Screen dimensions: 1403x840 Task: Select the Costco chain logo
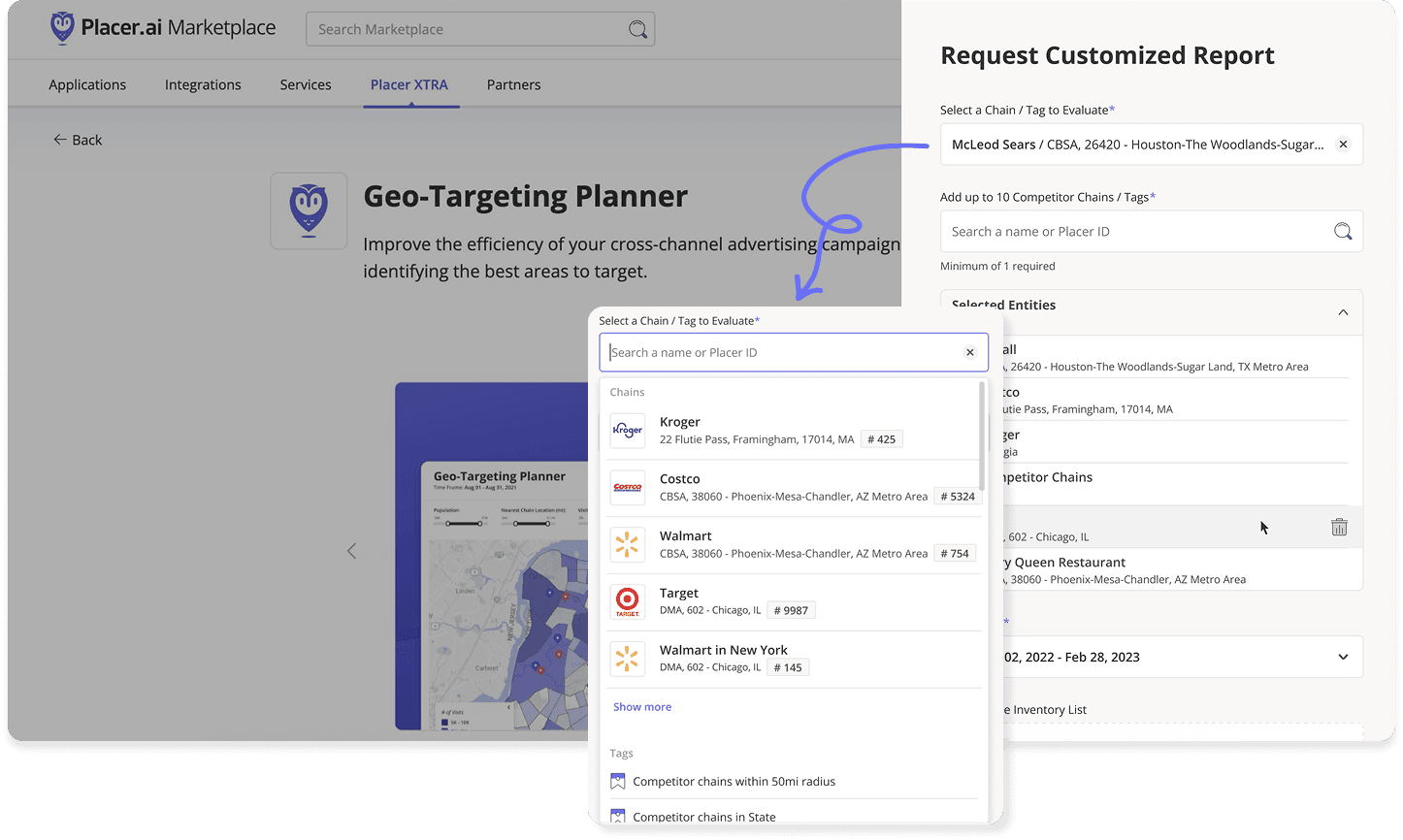(627, 487)
